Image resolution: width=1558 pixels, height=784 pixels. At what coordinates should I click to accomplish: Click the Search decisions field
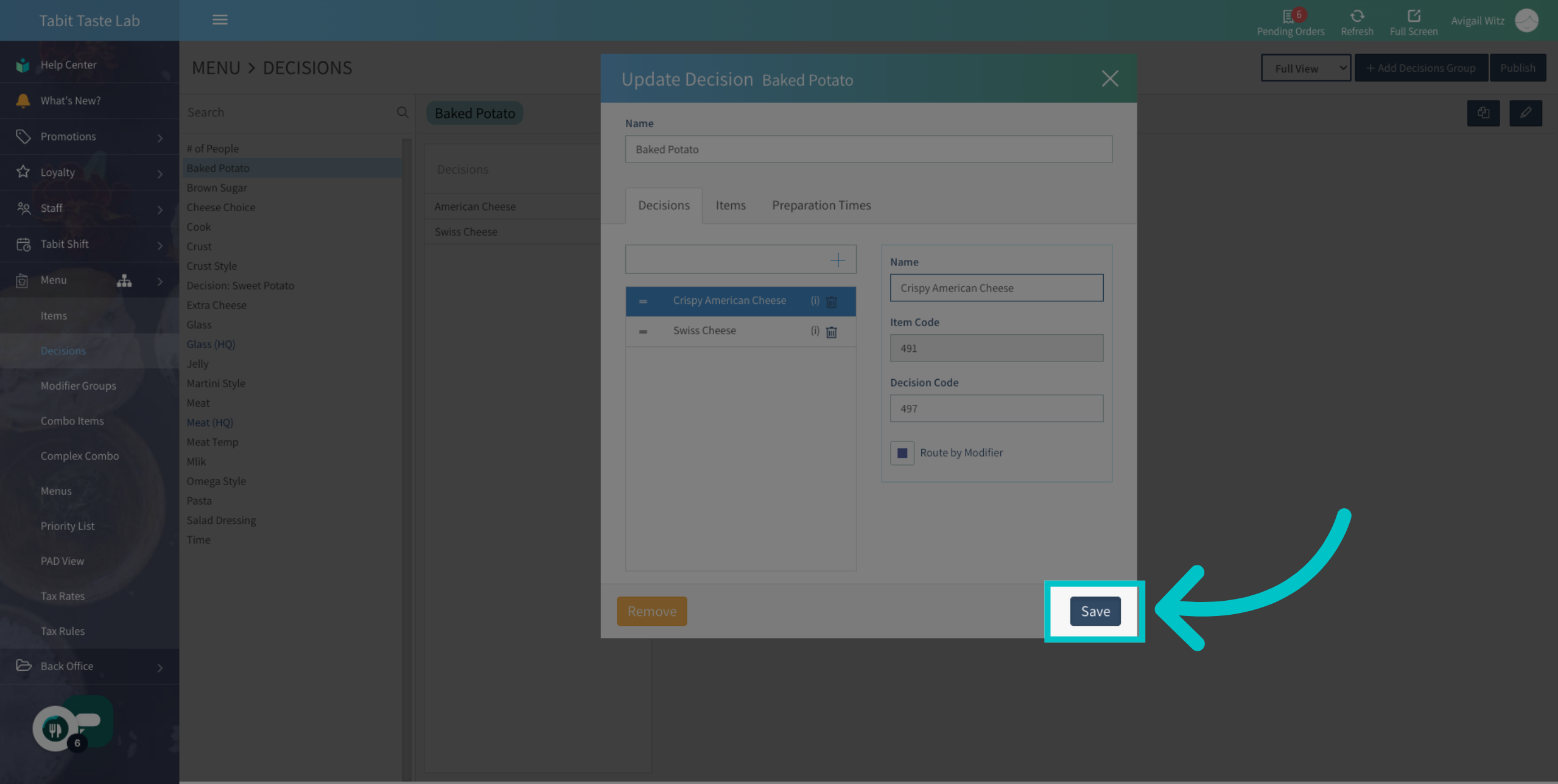289,113
